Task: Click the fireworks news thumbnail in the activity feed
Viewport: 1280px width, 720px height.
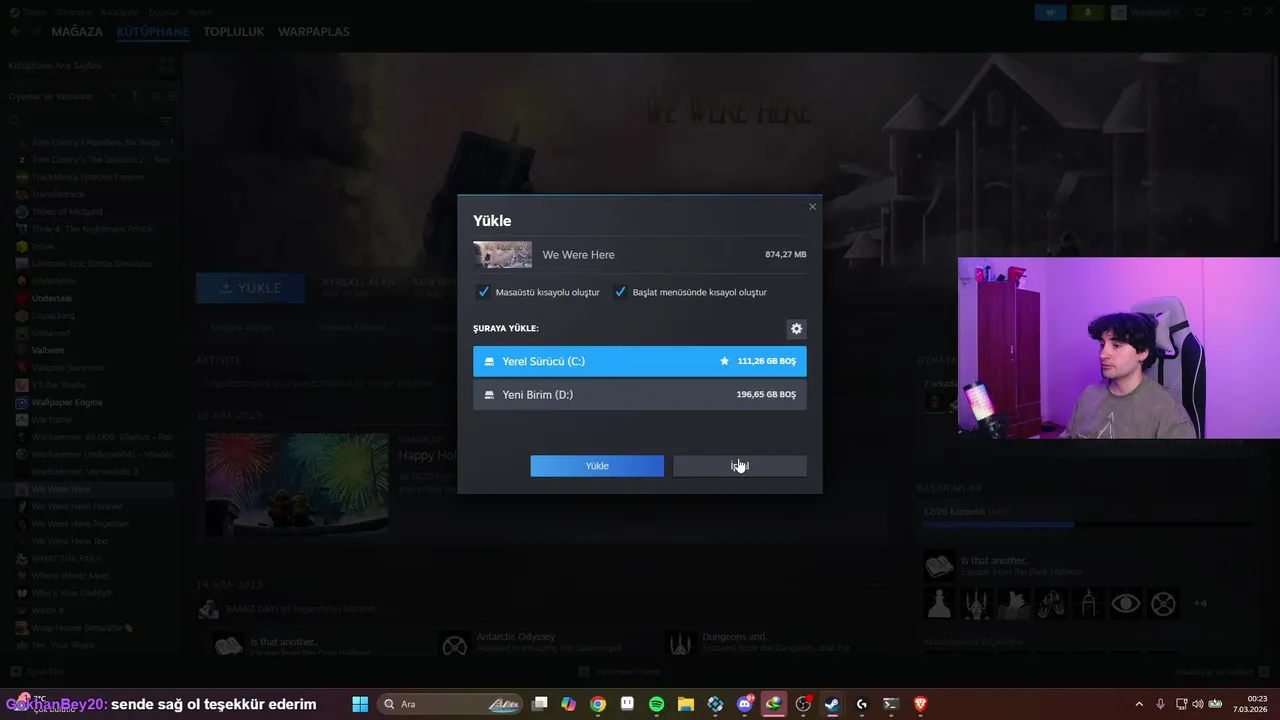Action: tap(297, 485)
